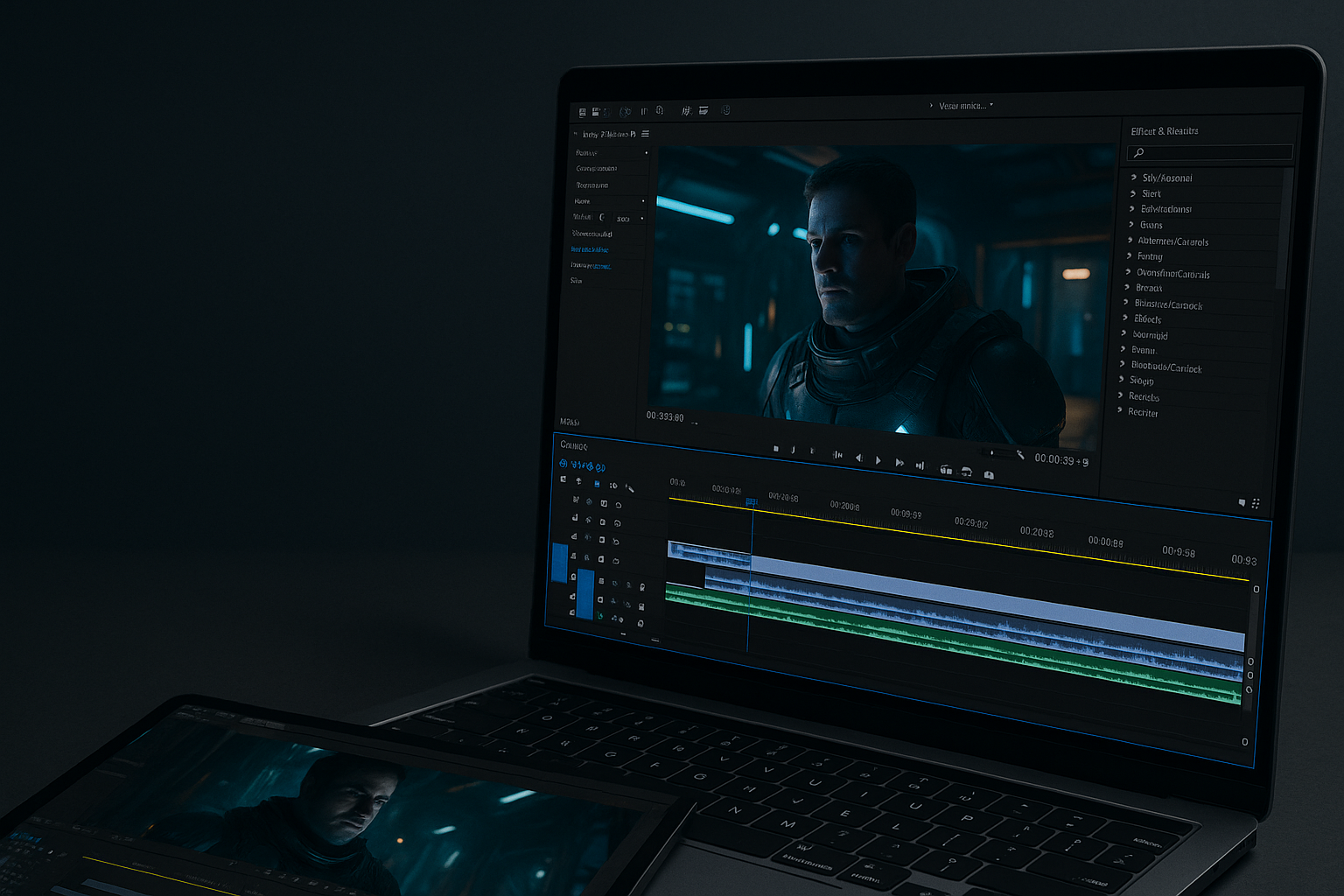Open the dropdown dot on the first left-panel row
The height and width of the screenshot is (896, 1344).
tap(647, 153)
